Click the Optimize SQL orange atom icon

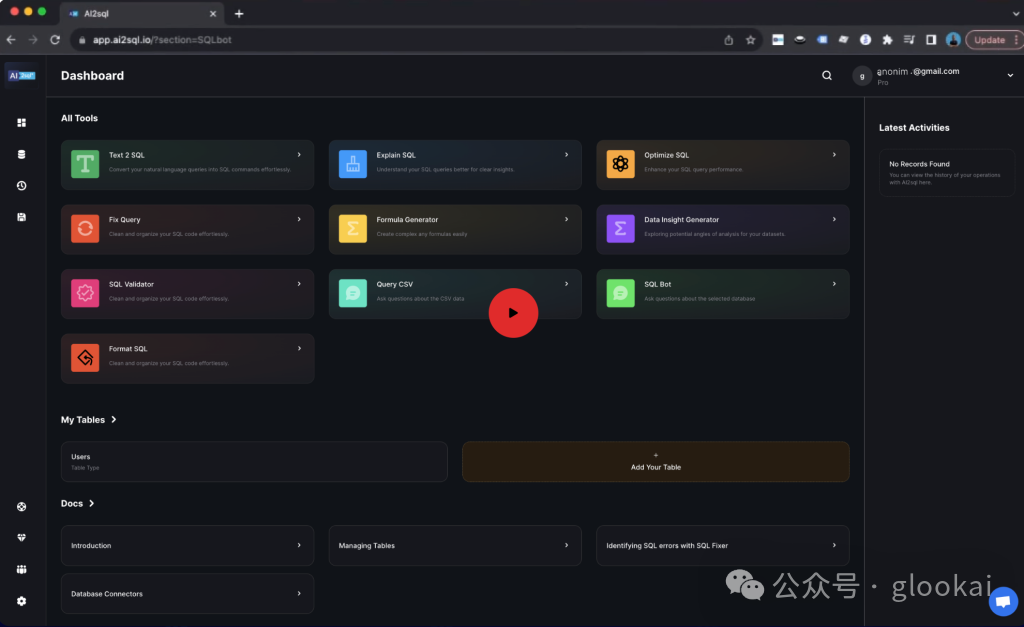point(620,164)
